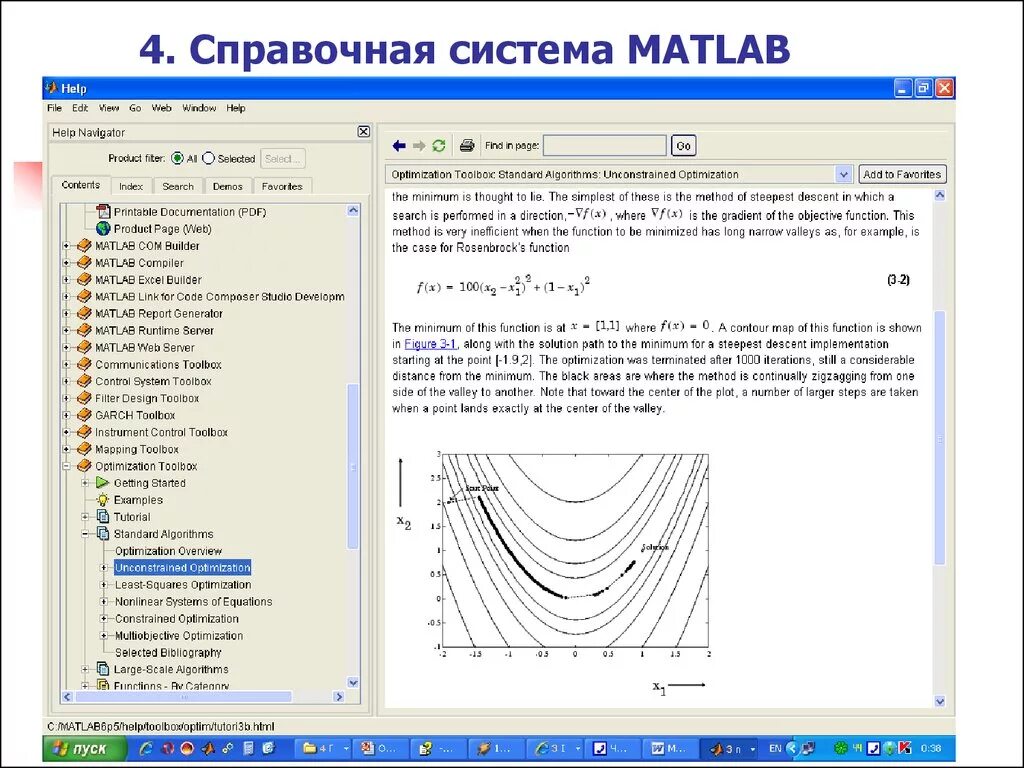Switch to the Index tab
Viewport: 1024px width, 768px height.
[131, 186]
